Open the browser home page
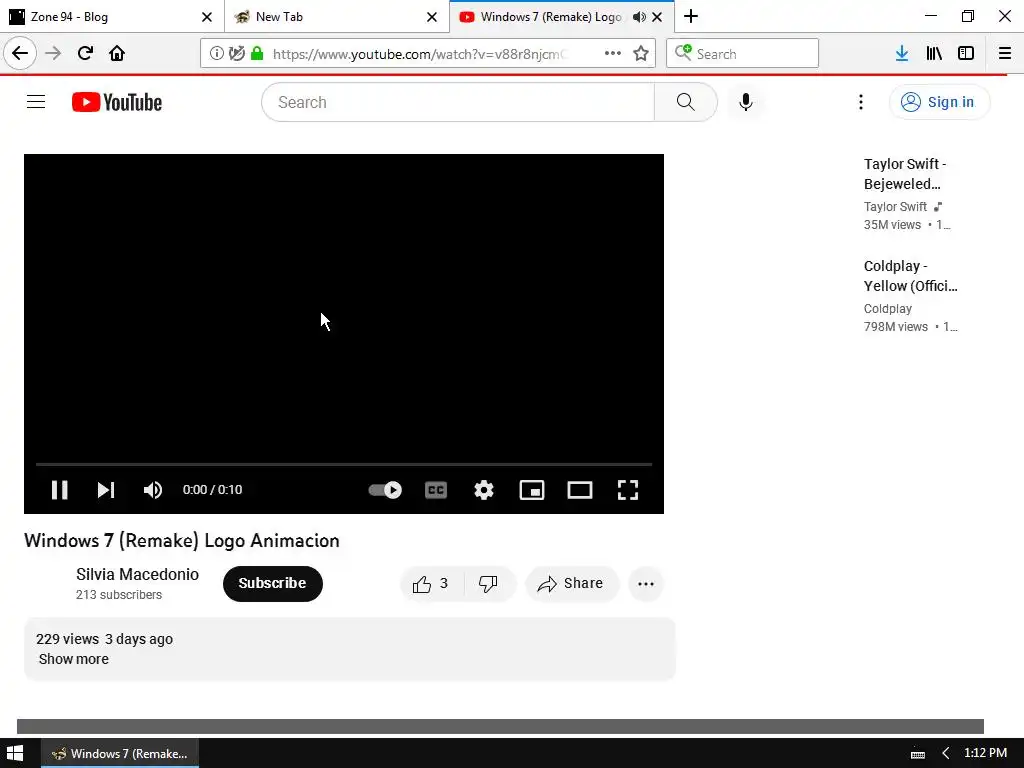1024x768 pixels. coord(117,53)
